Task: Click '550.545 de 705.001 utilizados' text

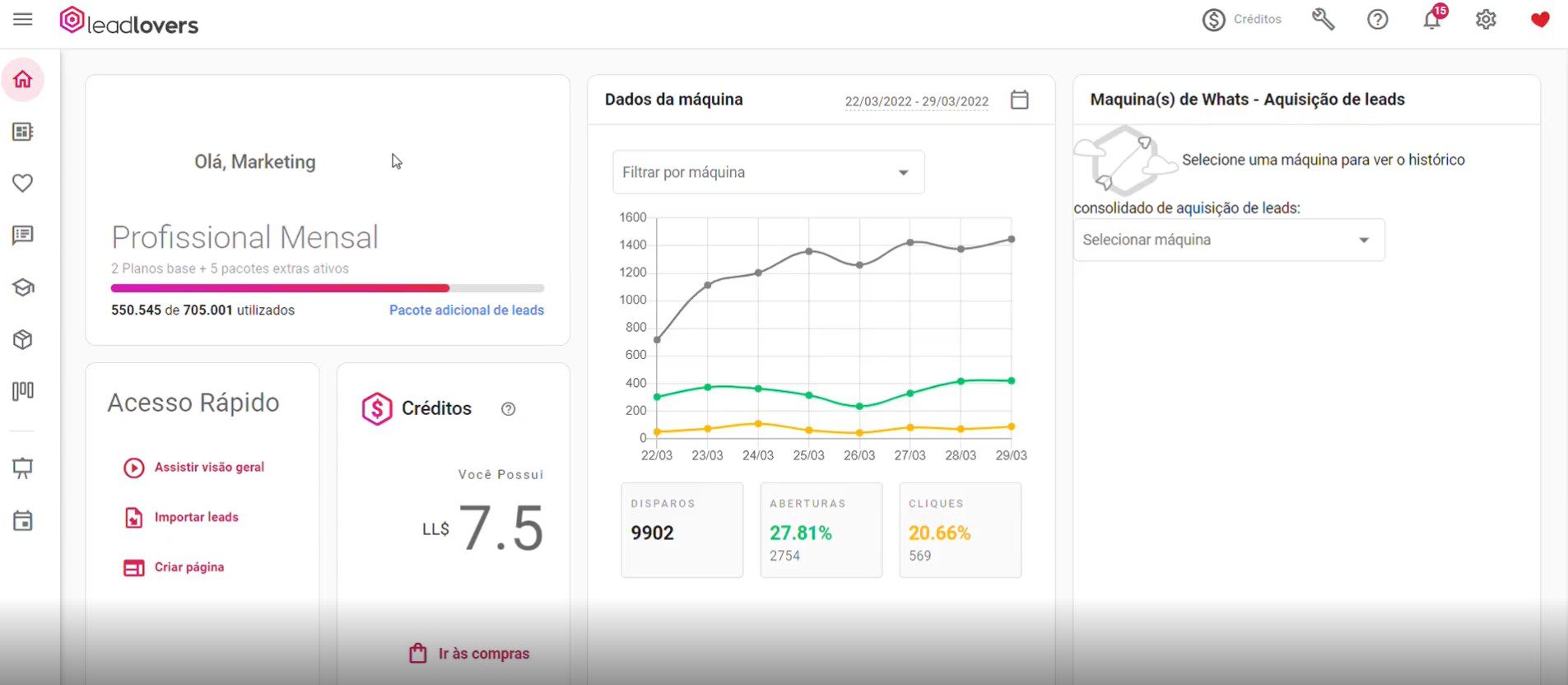Action: (202, 310)
